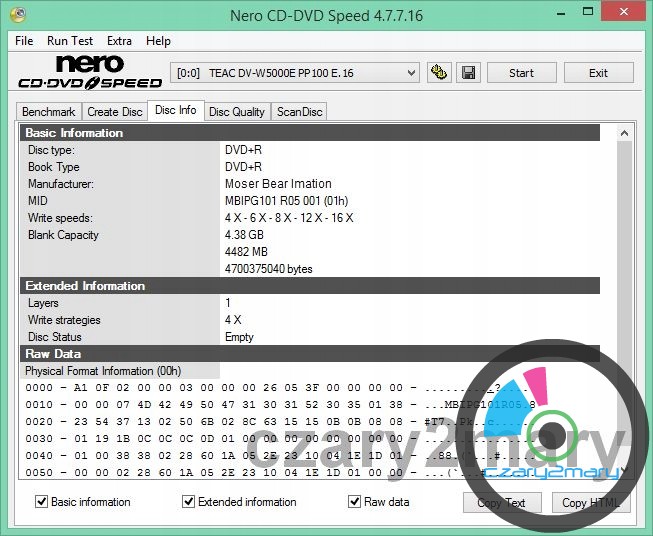Click the Exit button
This screenshot has height=536, width=653.
pos(598,73)
